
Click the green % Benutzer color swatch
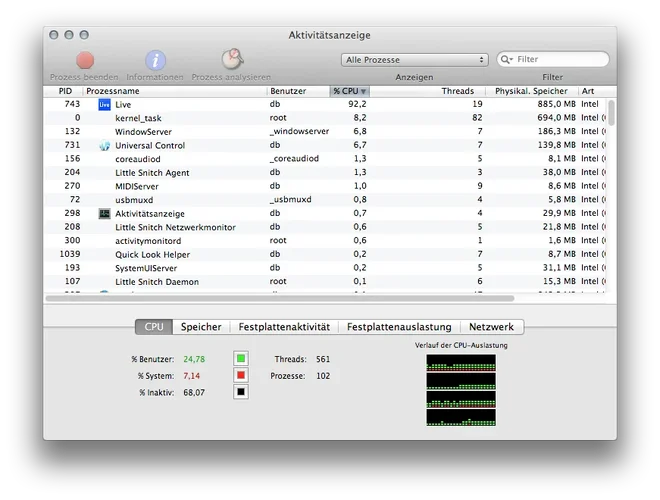coord(240,359)
